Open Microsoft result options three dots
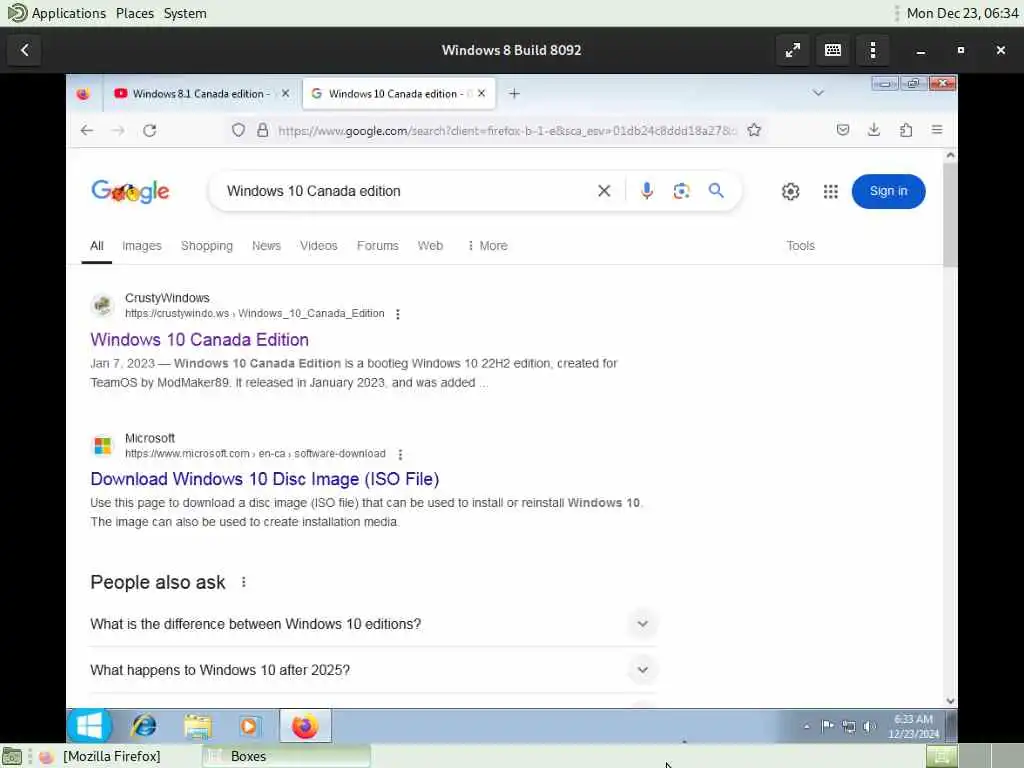 pyautogui.click(x=400, y=454)
